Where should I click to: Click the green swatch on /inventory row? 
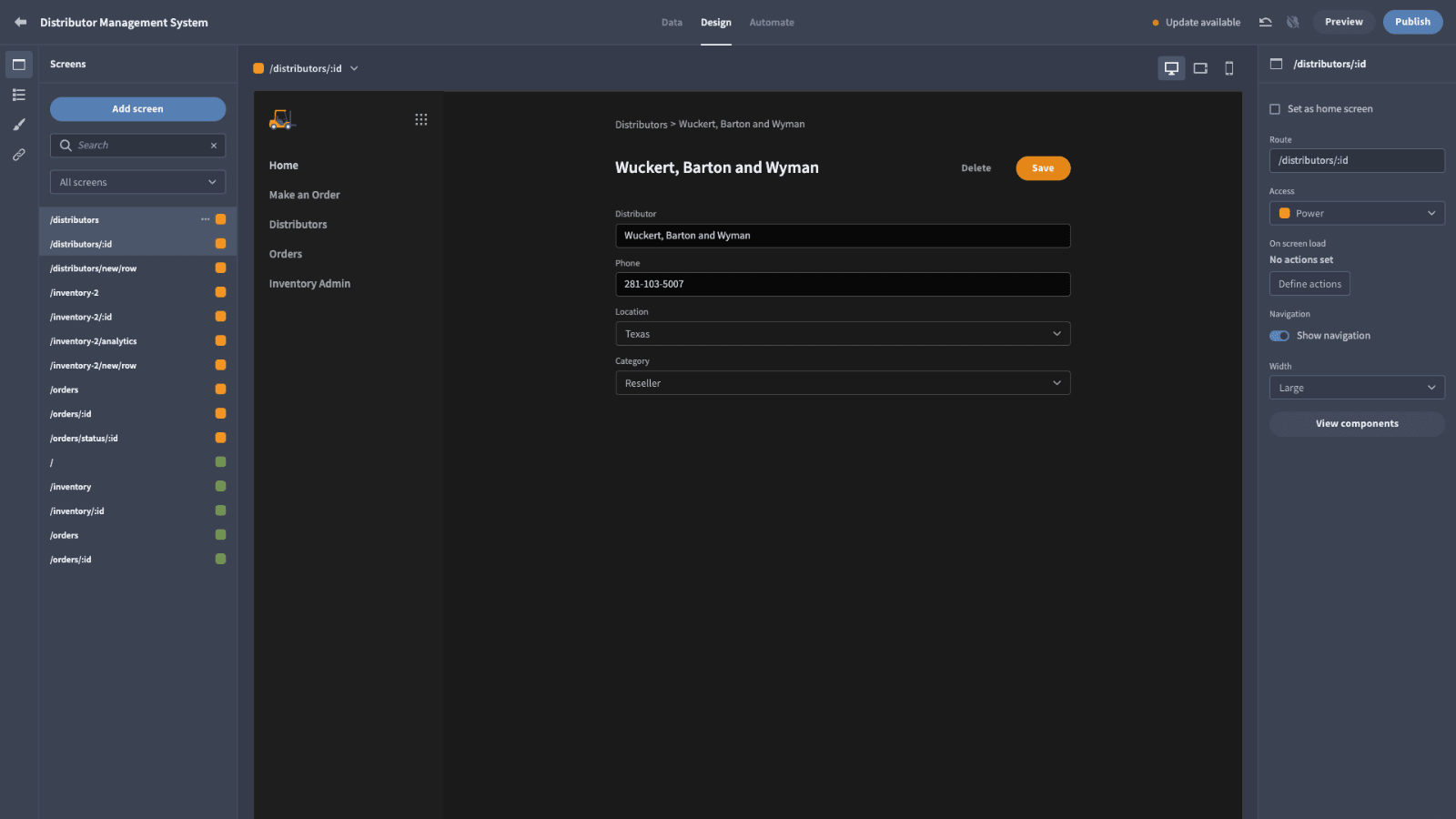[x=220, y=486]
